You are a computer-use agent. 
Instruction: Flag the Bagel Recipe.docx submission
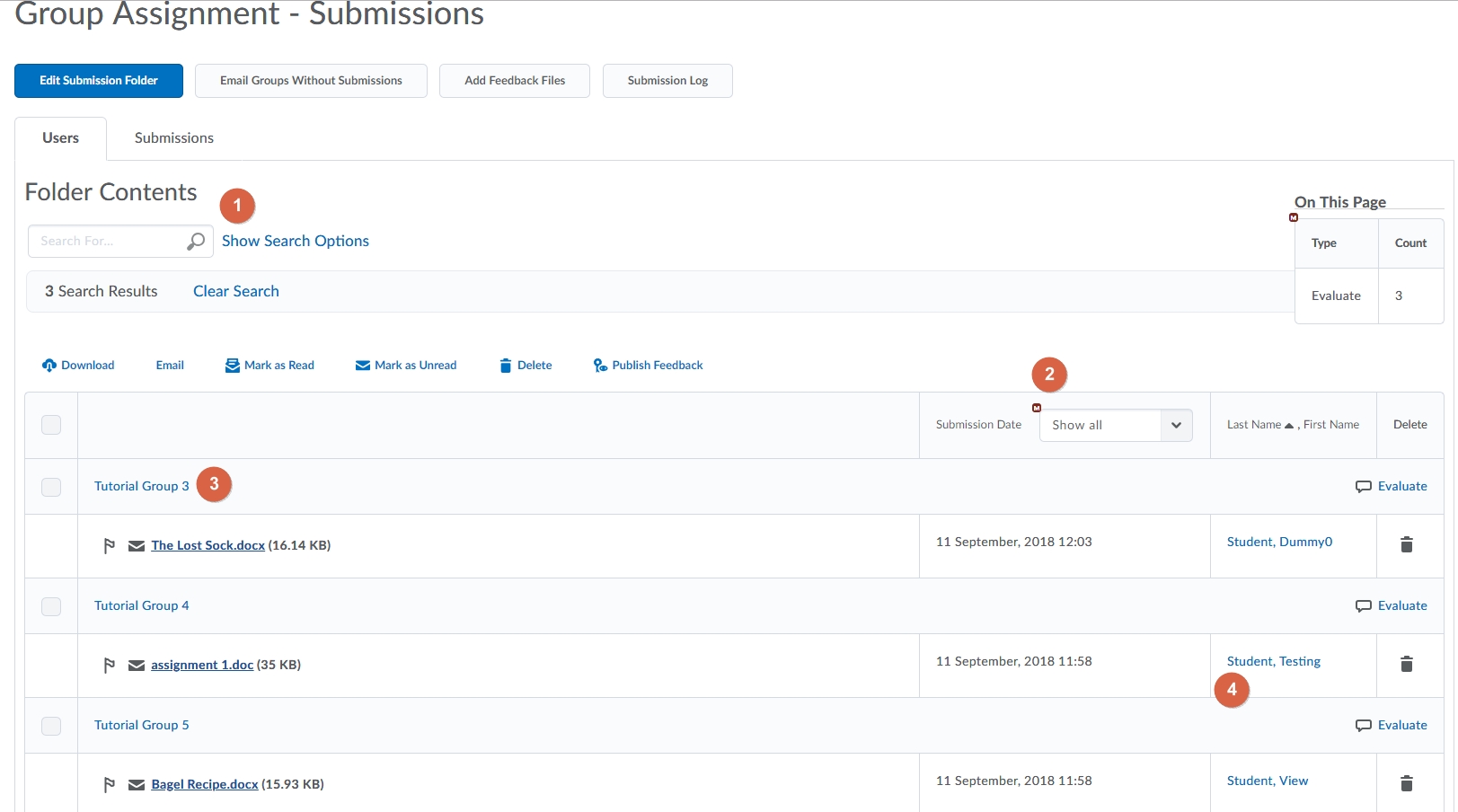[x=109, y=784]
